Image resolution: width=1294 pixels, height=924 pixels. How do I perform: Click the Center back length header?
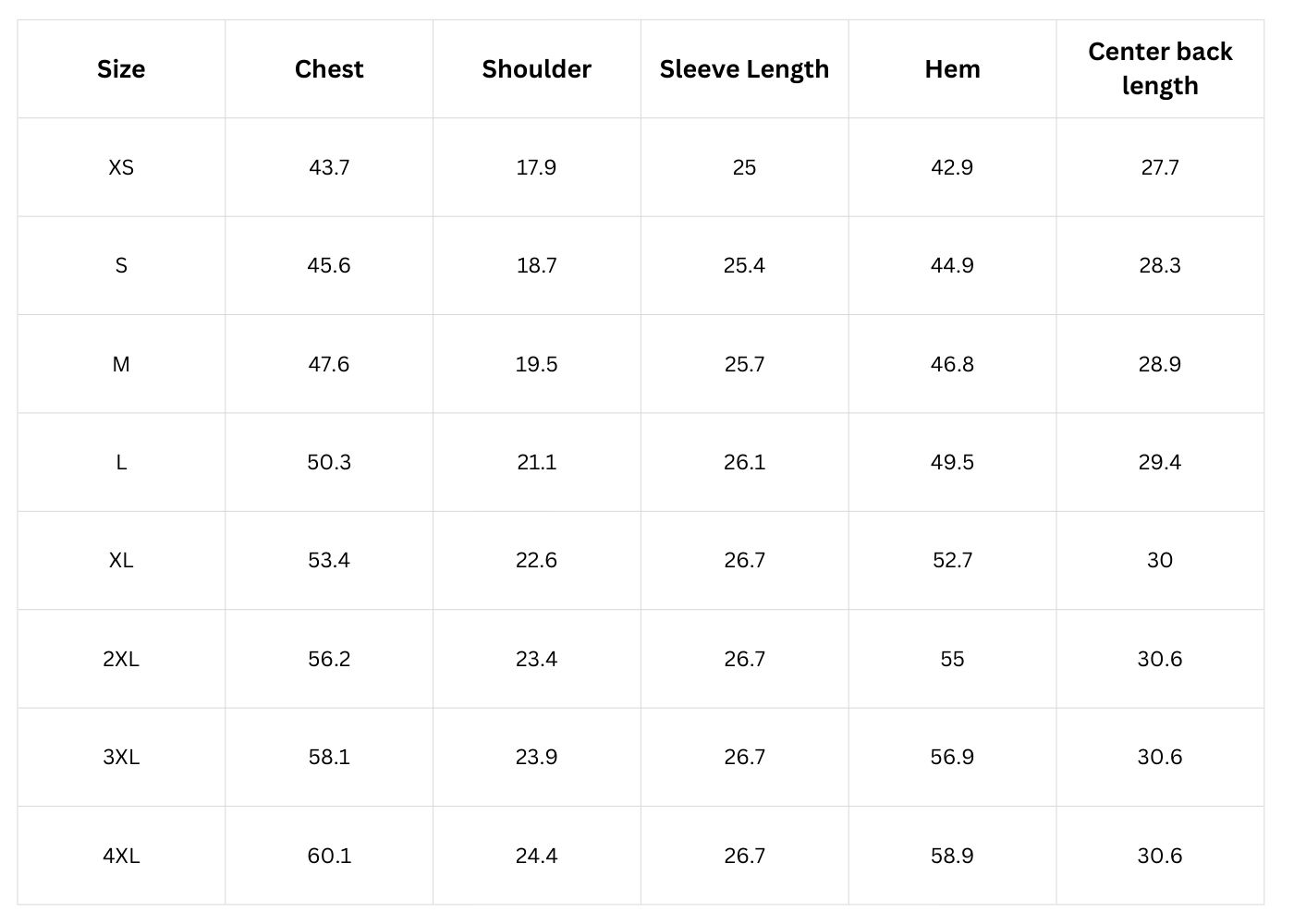pos(1160,68)
